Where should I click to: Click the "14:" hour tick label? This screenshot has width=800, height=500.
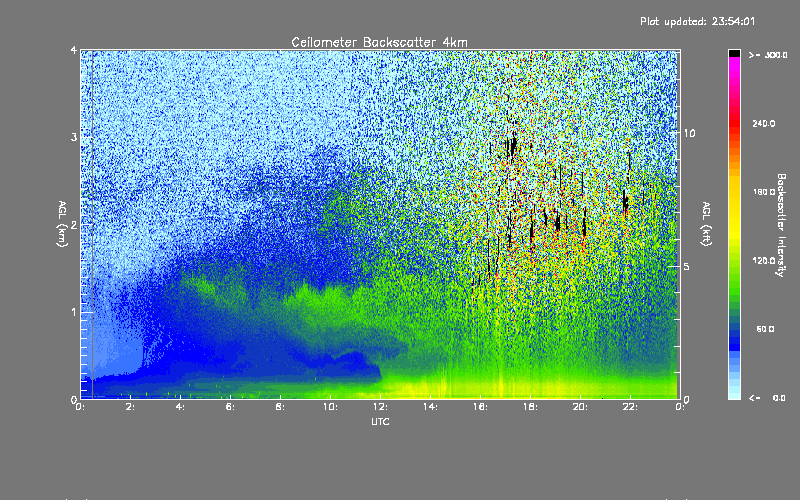point(430,407)
